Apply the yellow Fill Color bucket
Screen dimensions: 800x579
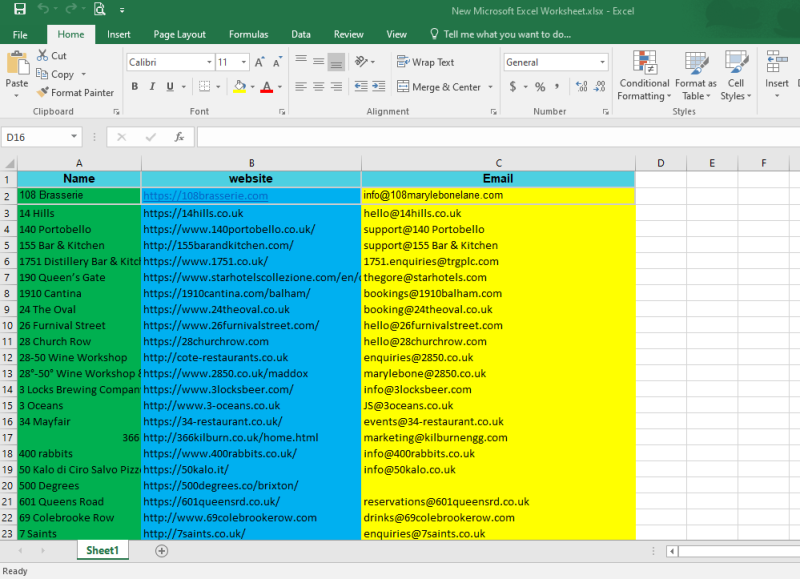pyautogui.click(x=240, y=86)
